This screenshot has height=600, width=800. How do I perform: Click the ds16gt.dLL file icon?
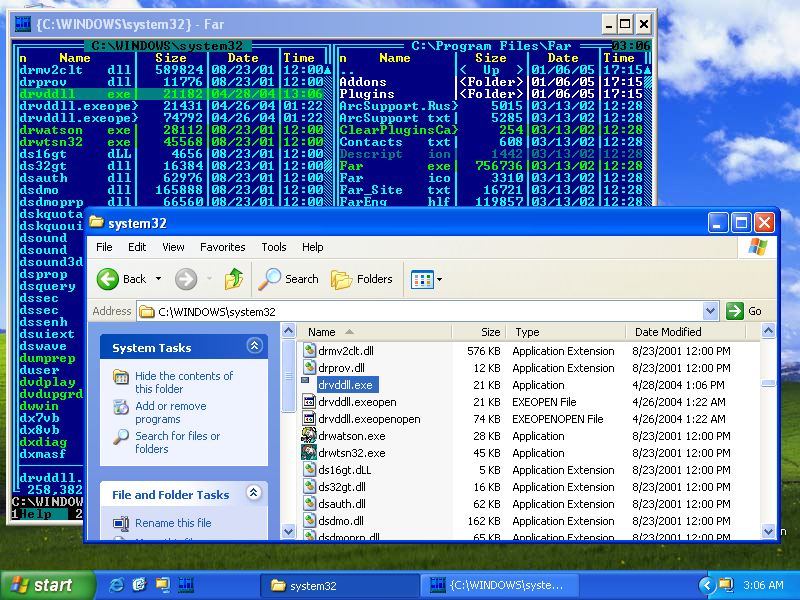[x=309, y=469]
